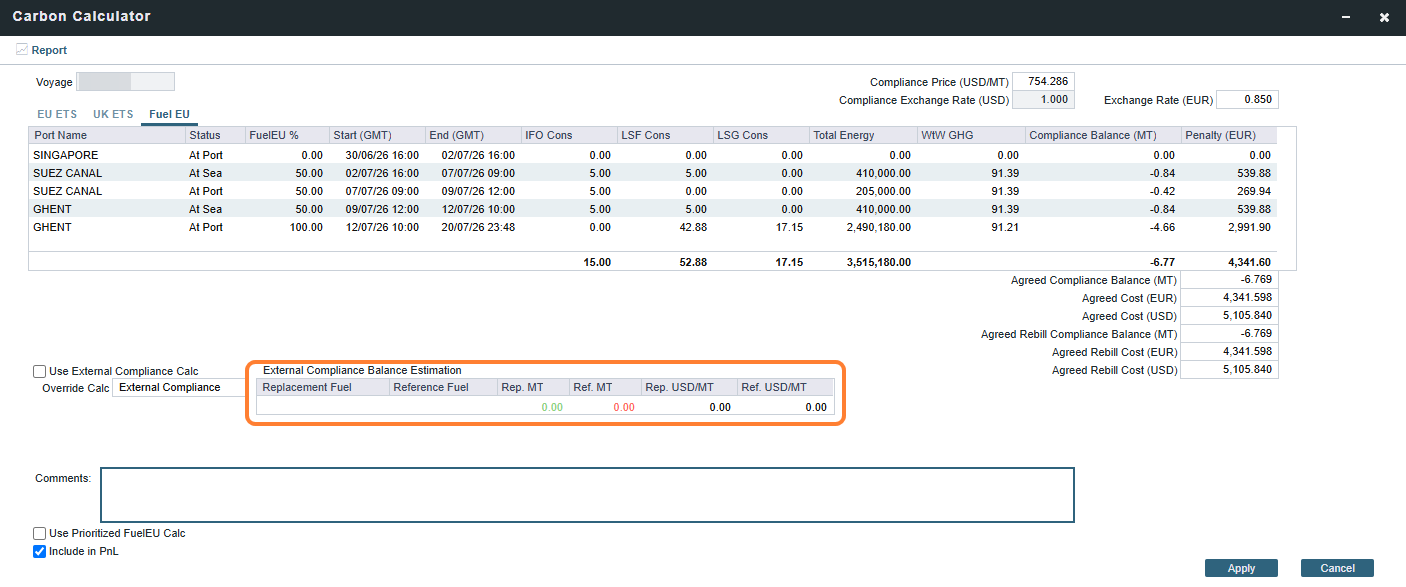The image size is (1406, 587).
Task: Sort by the Port Name column header
Action: (107, 135)
